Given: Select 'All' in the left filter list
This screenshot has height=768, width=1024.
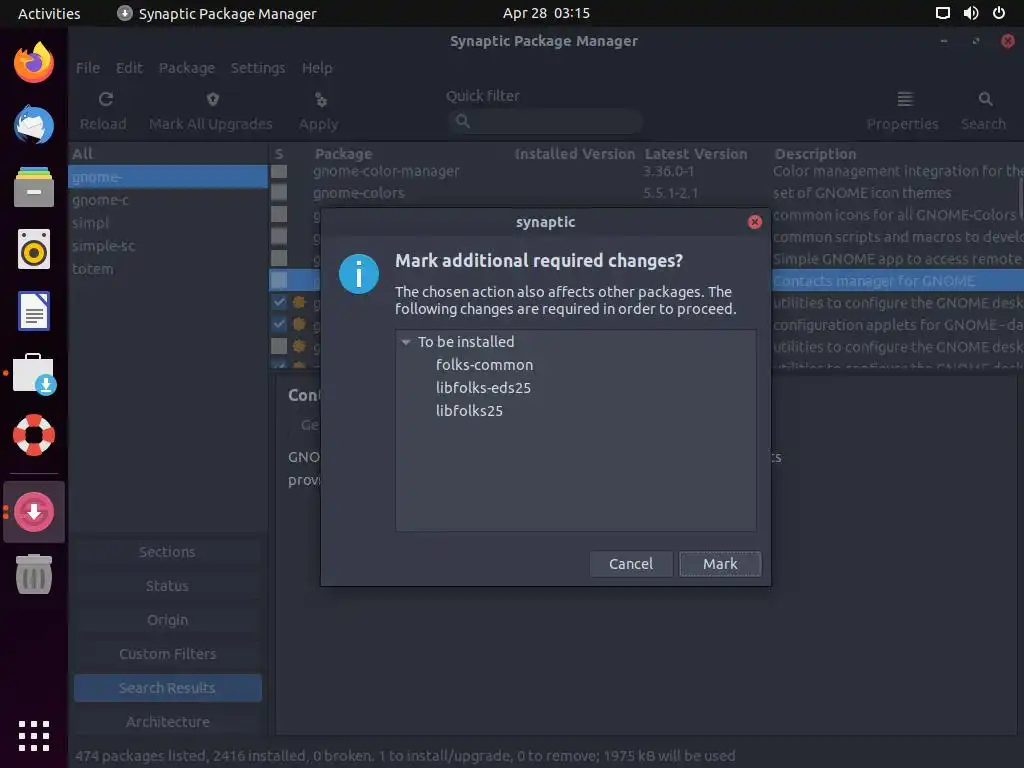Looking at the screenshot, I should click(83, 153).
